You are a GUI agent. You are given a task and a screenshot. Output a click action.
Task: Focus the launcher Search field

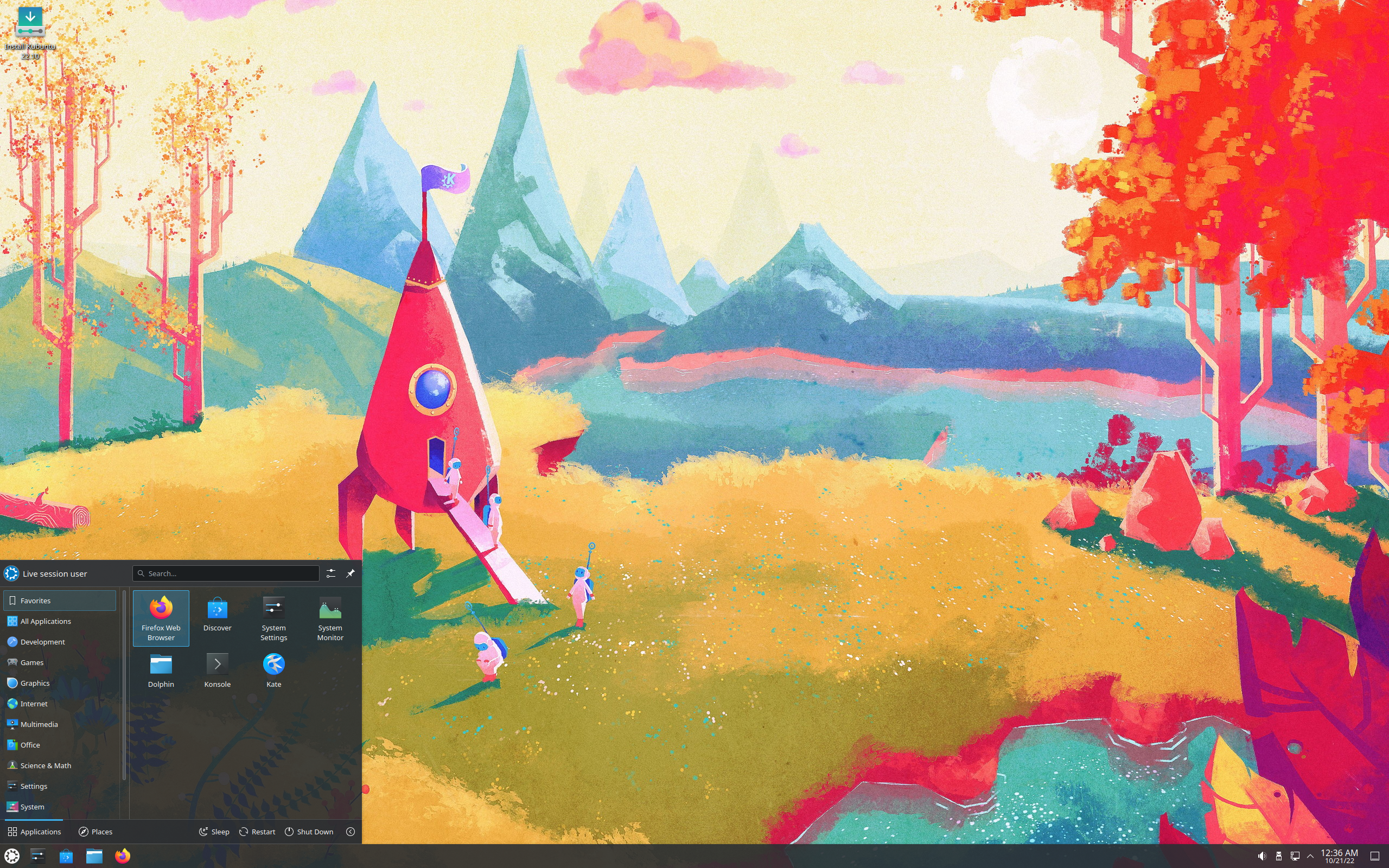226,573
